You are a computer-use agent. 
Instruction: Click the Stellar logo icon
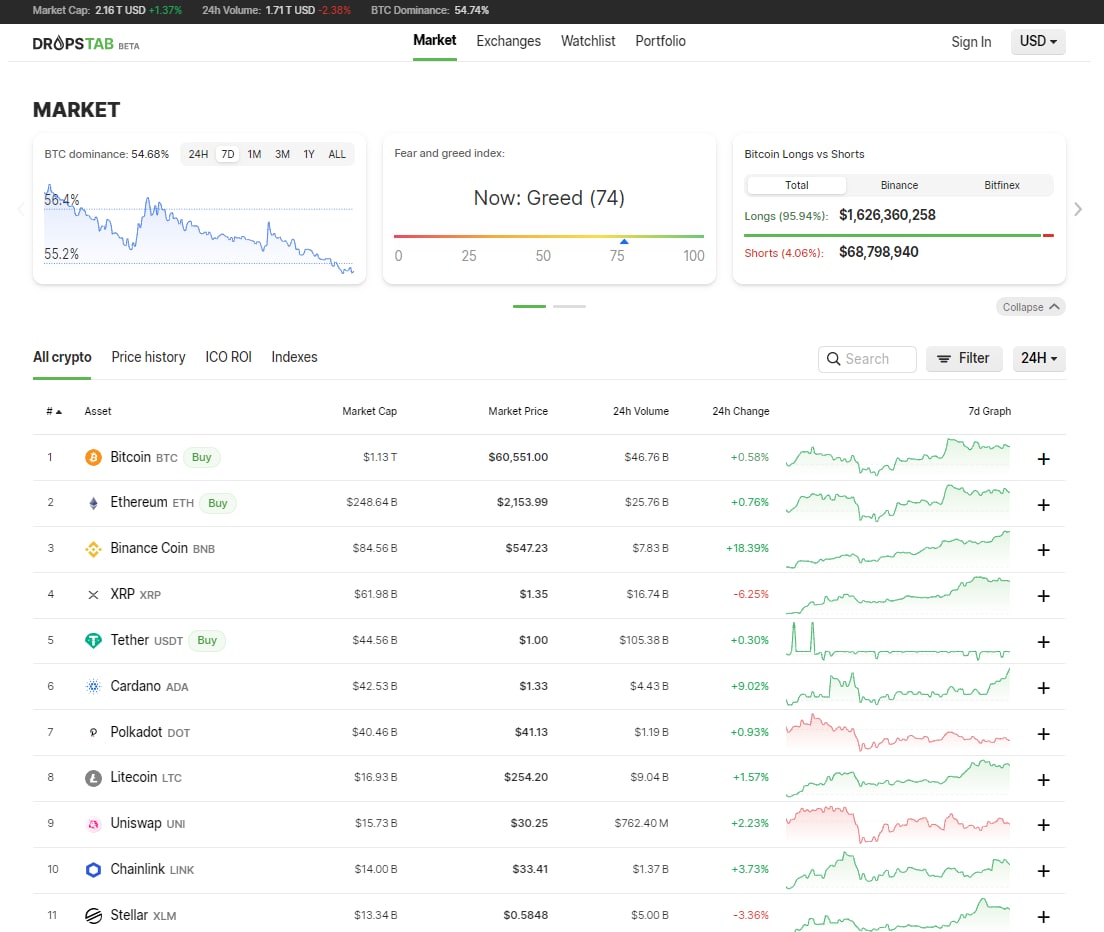point(93,915)
